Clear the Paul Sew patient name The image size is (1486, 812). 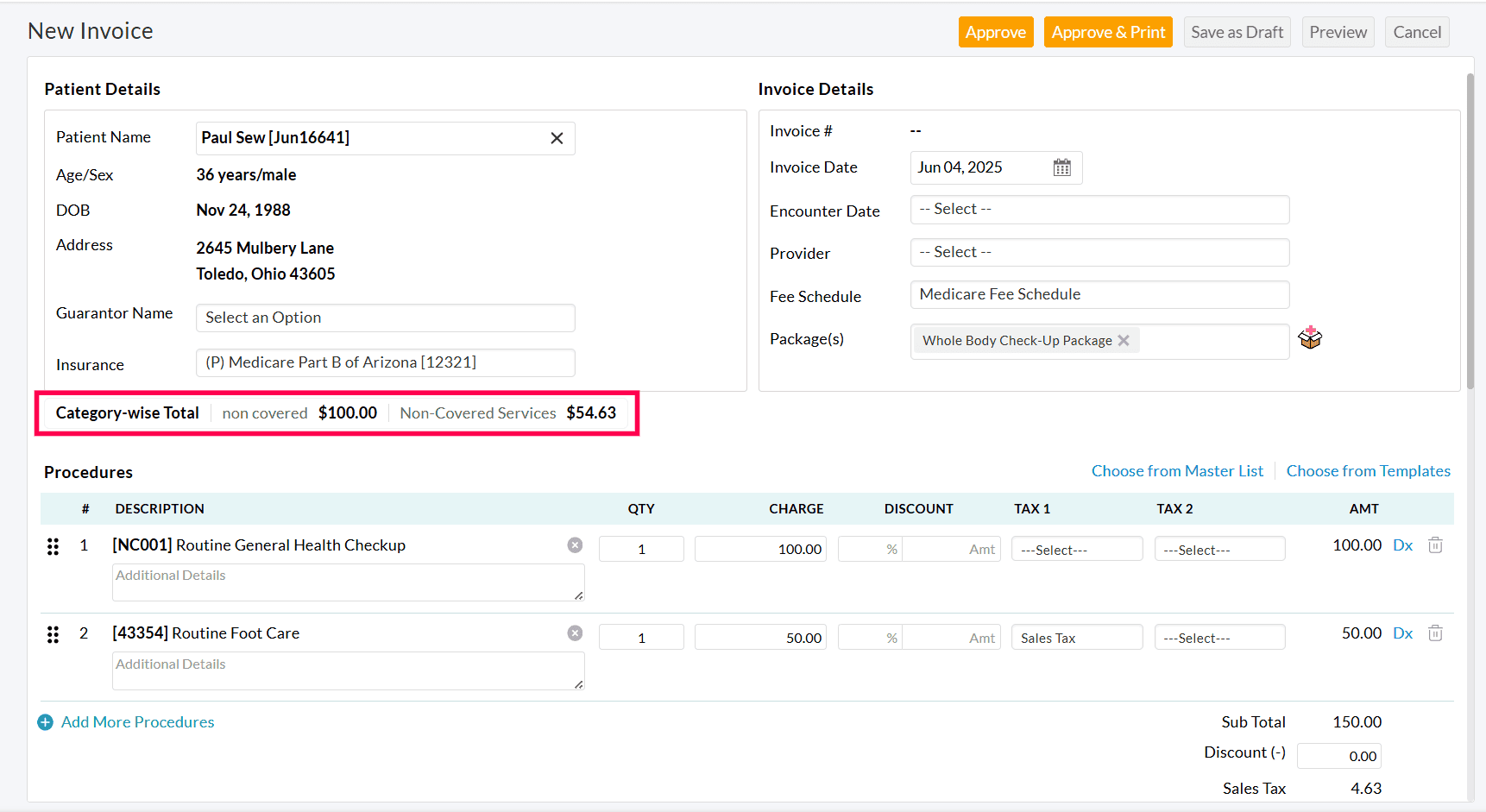coord(557,138)
